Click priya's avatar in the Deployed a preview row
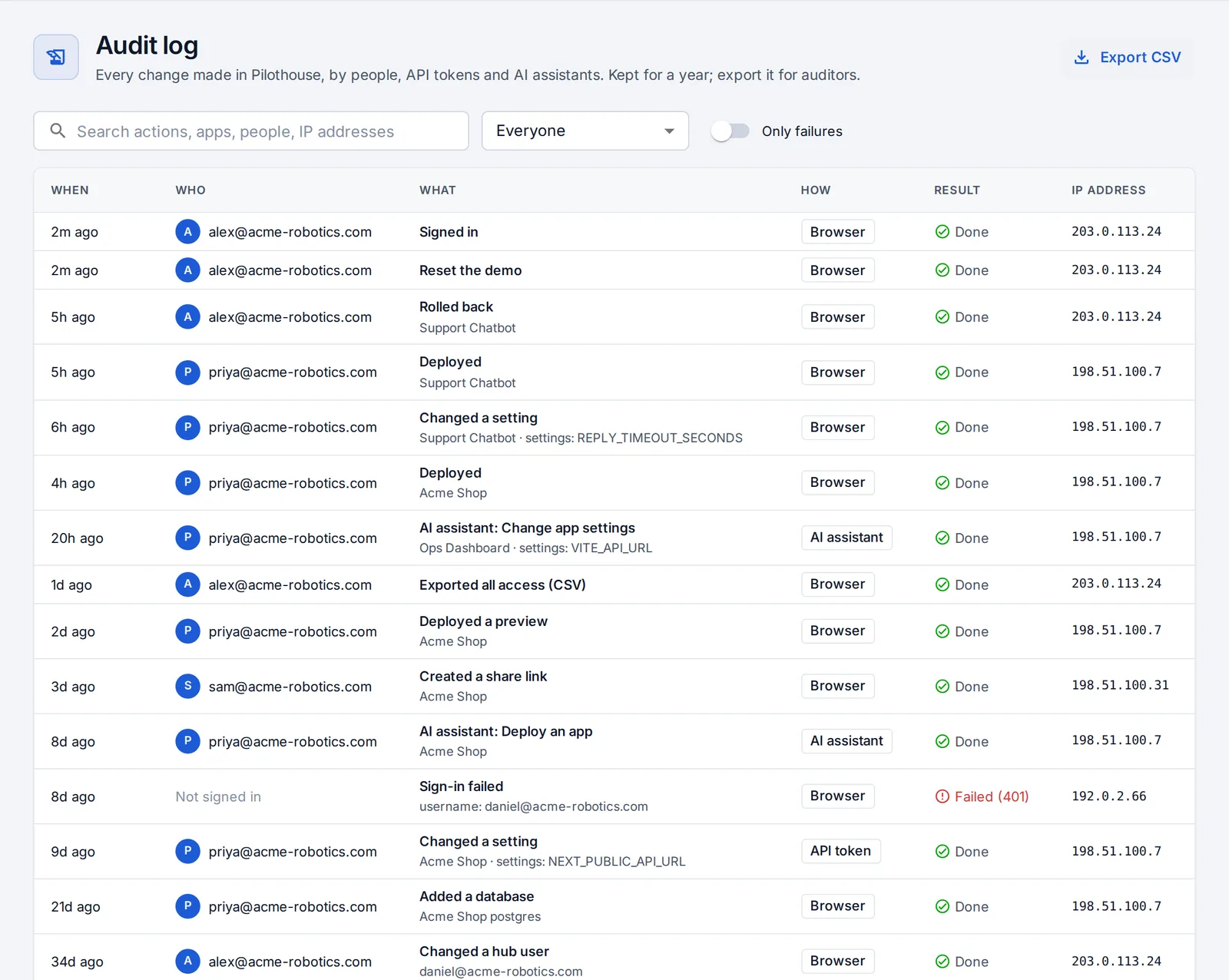 187,631
